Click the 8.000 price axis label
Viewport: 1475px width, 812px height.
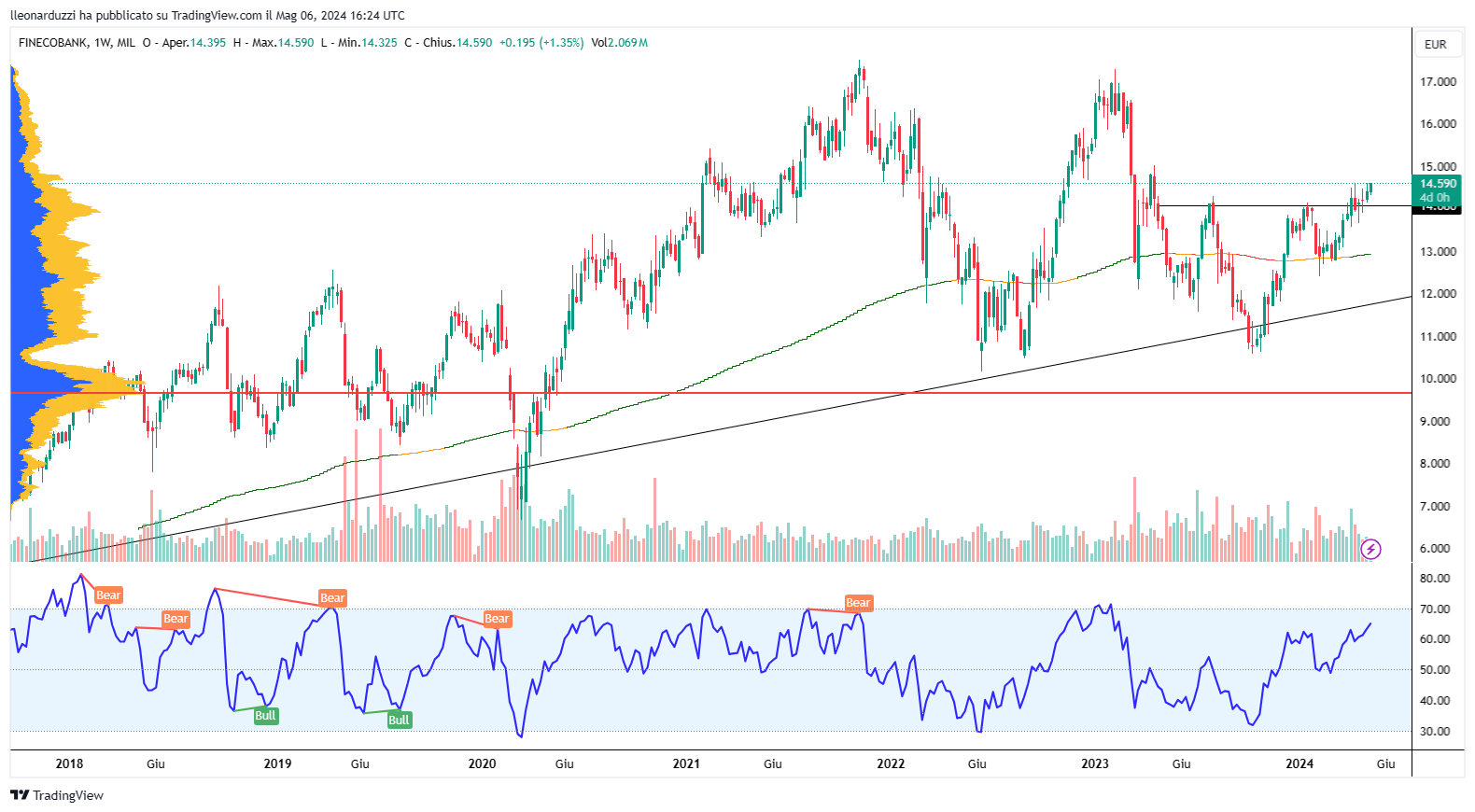click(1435, 464)
